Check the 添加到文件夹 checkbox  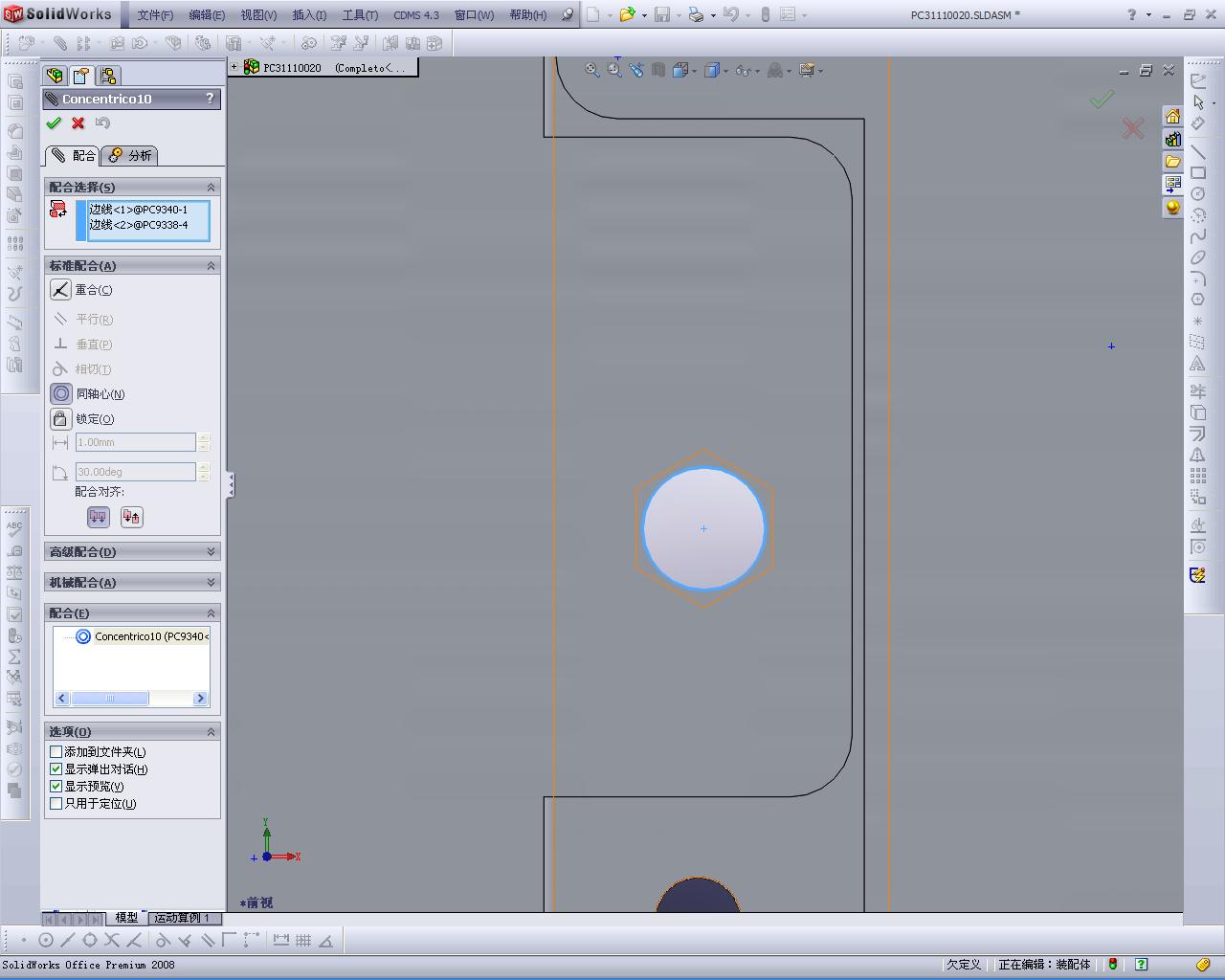(x=56, y=752)
